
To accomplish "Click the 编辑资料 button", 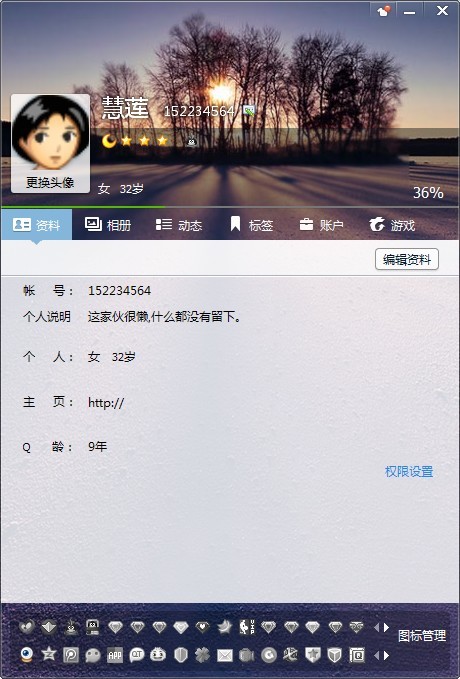I will [407, 259].
